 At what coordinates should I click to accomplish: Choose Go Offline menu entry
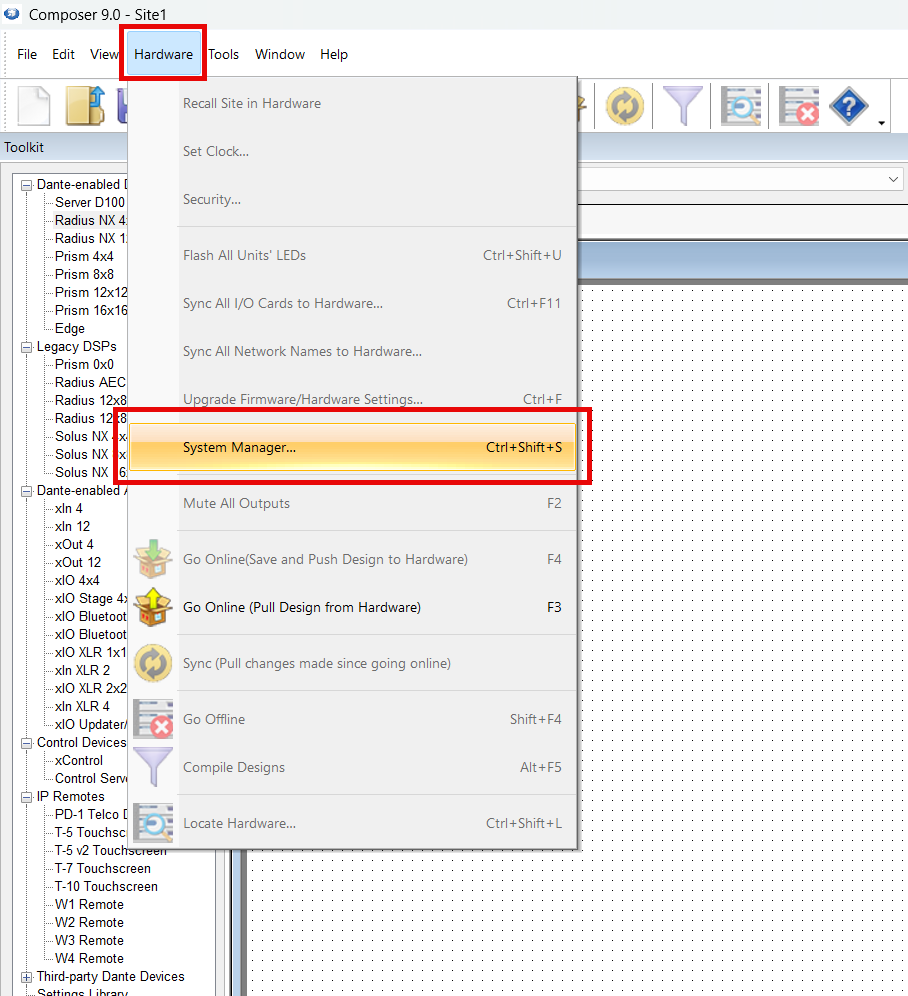click(x=353, y=719)
